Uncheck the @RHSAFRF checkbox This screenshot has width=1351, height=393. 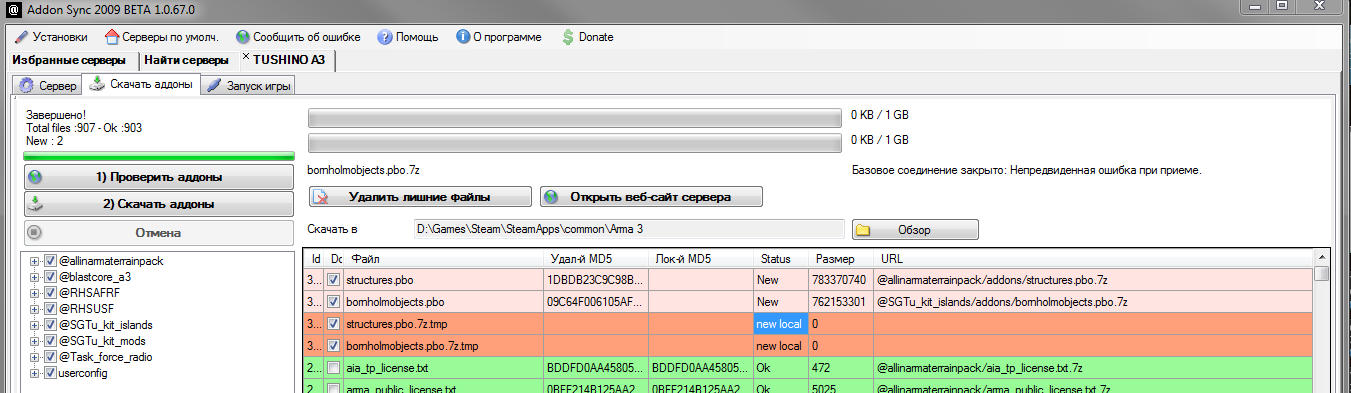[x=50, y=293]
